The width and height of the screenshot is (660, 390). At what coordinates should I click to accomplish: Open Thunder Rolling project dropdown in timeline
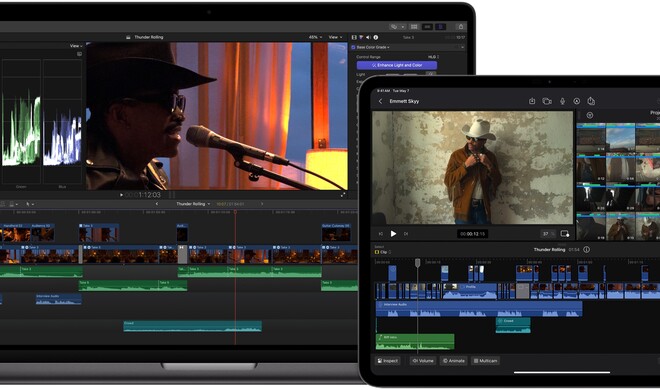[193, 204]
